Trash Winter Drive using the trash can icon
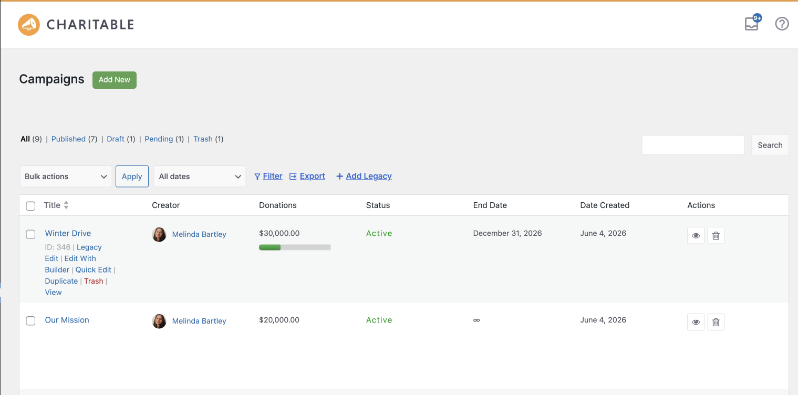The image size is (798, 395). coord(716,236)
